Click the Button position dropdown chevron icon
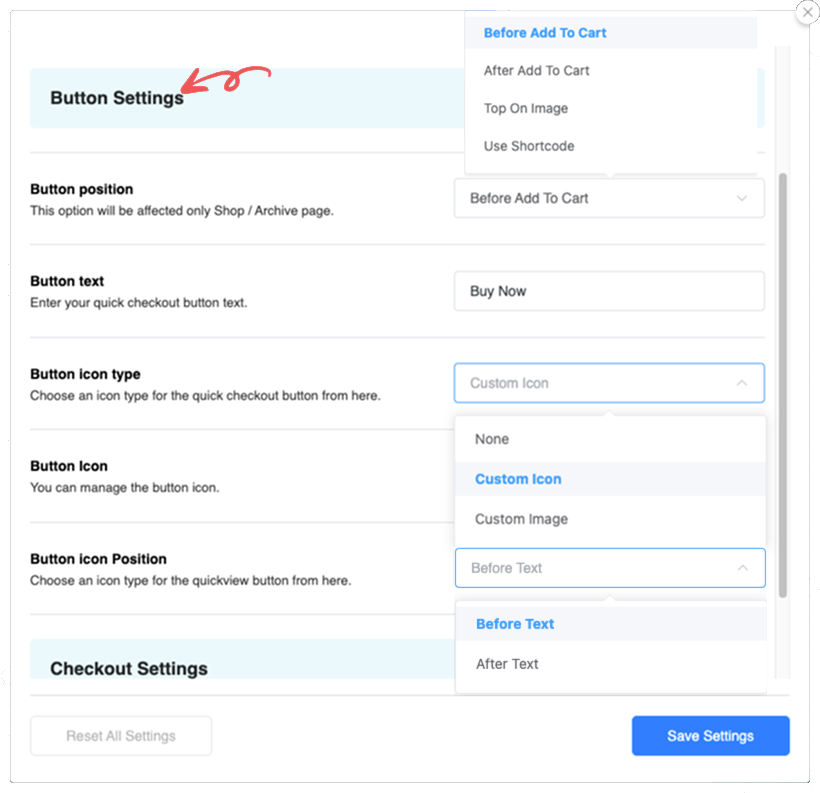This screenshot has width=820, height=793. point(742,198)
